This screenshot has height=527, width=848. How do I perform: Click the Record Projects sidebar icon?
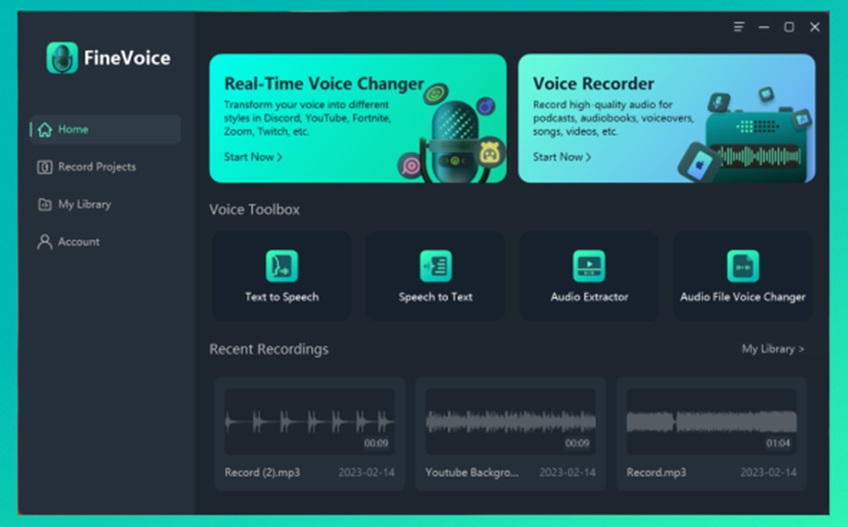(x=44, y=167)
